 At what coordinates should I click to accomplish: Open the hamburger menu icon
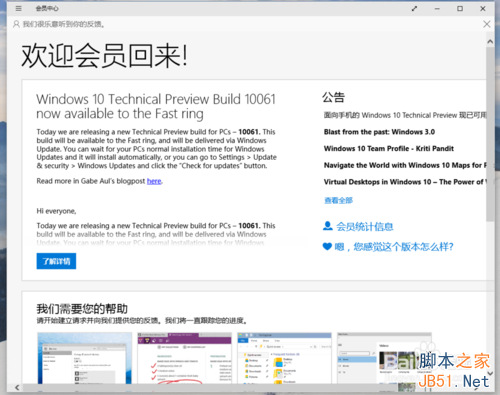tap(19, 9)
